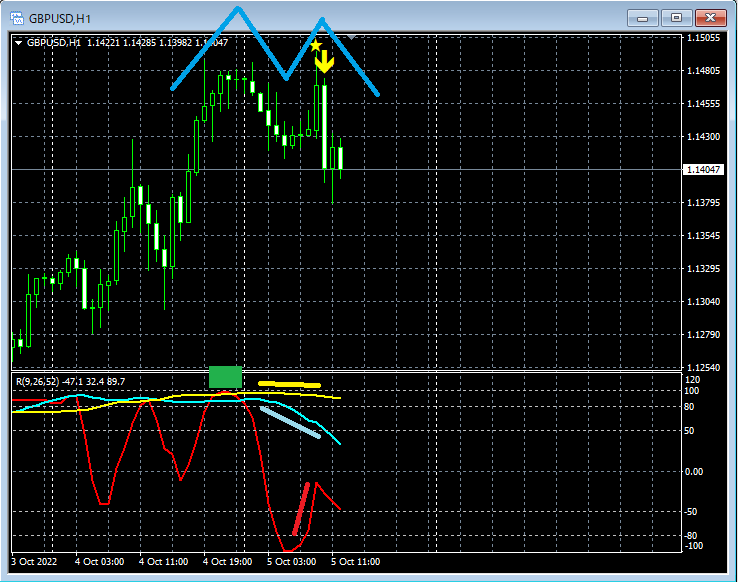Click the 4 Oct 03:00 time label
This screenshot has width=739, height=582.
pos(99,562)
